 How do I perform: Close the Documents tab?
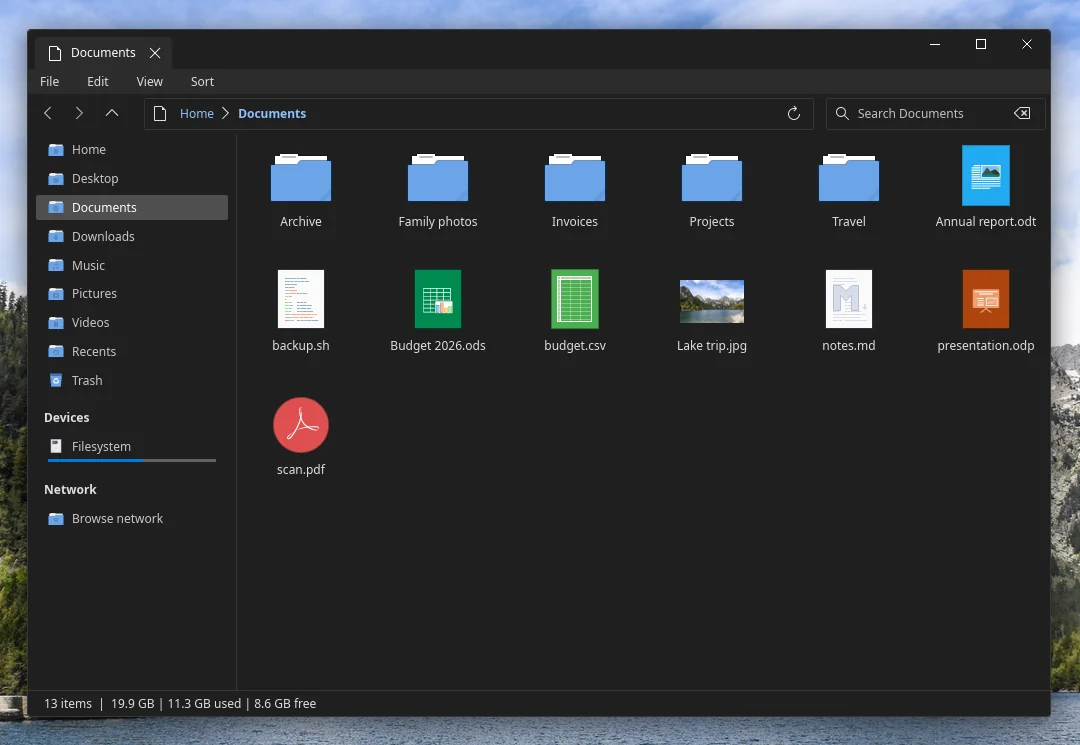(155, 53)
